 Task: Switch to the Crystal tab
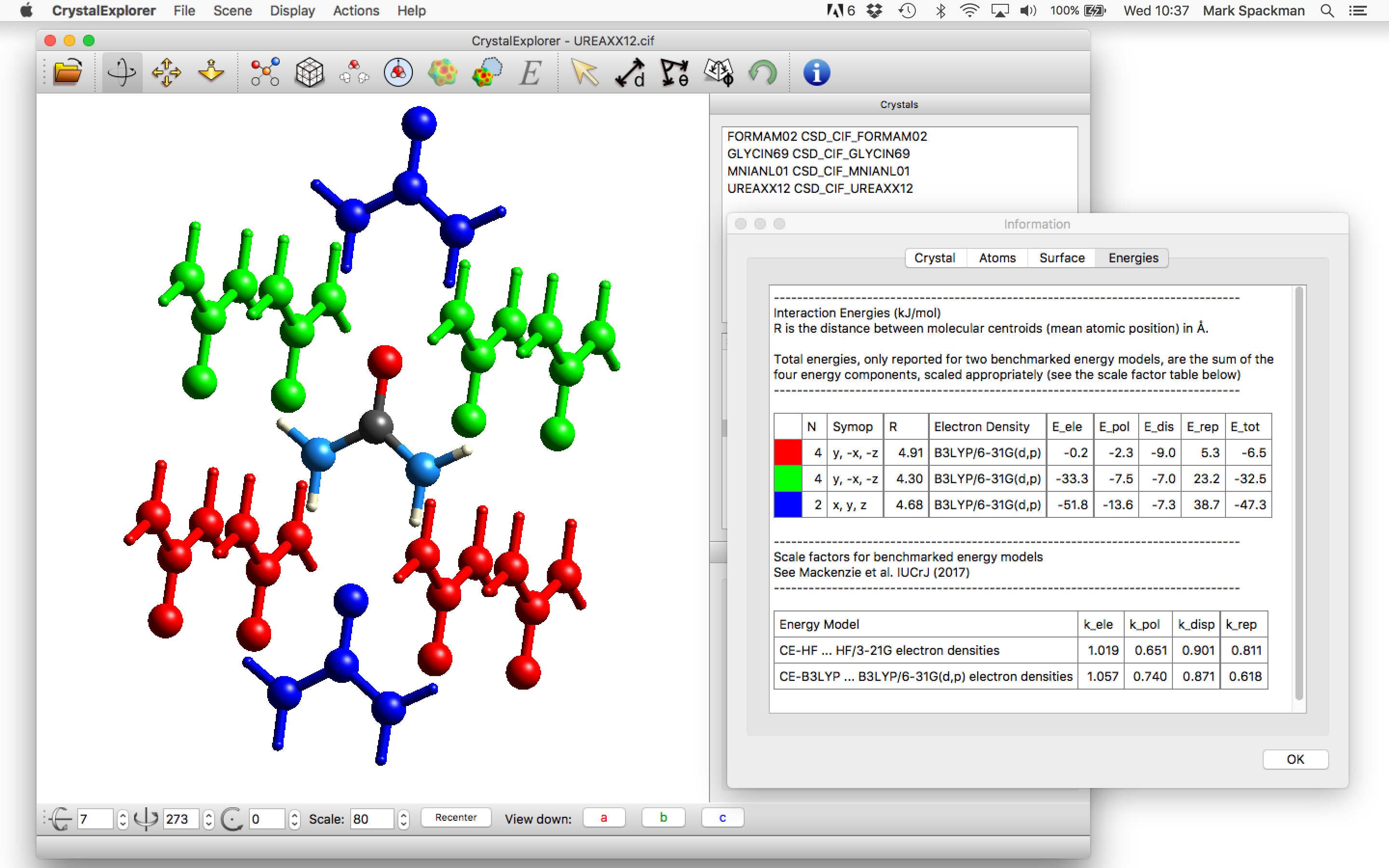[x=934, y=258]
